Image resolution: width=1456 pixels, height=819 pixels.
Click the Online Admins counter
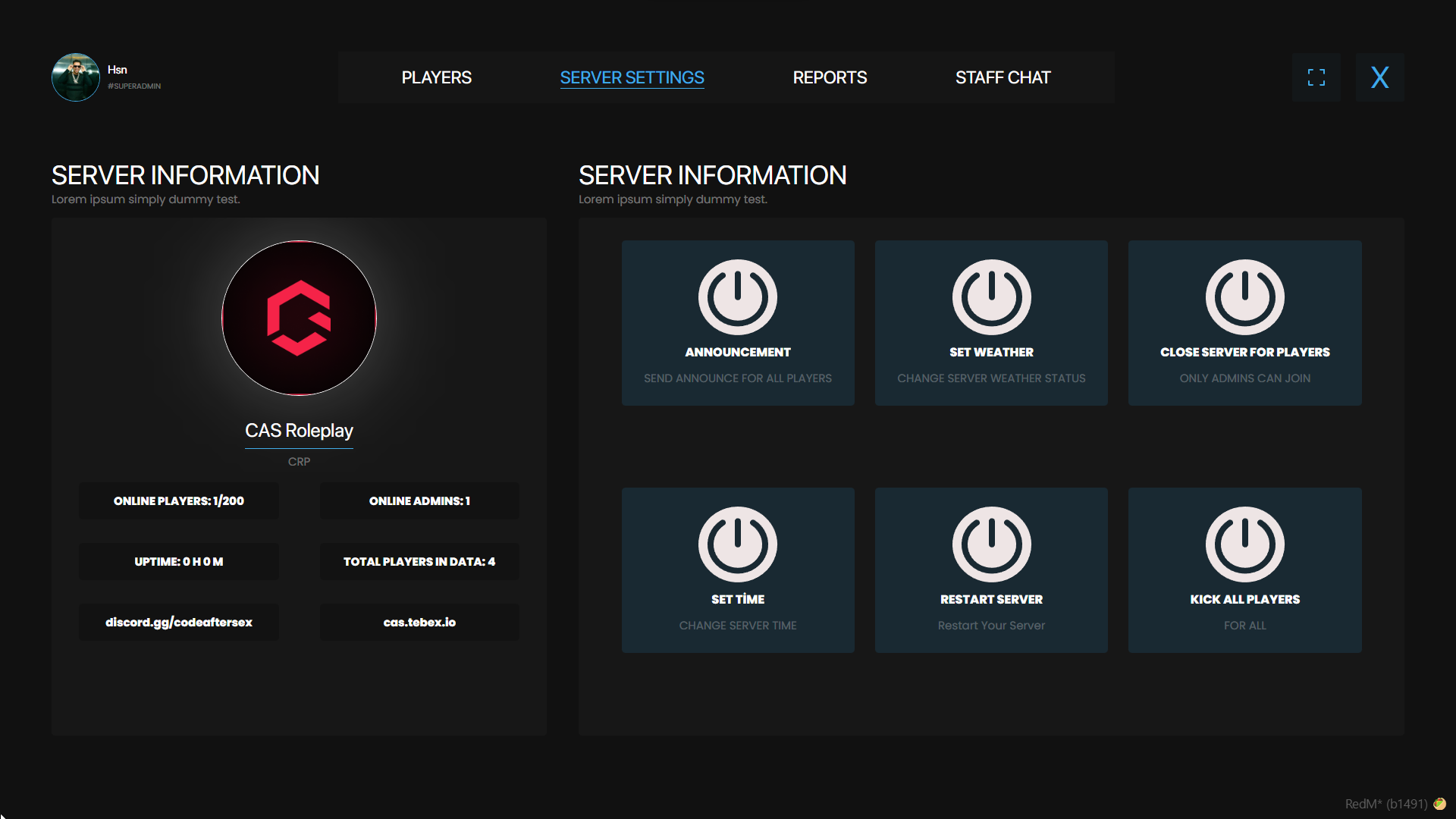click(419, 500)
